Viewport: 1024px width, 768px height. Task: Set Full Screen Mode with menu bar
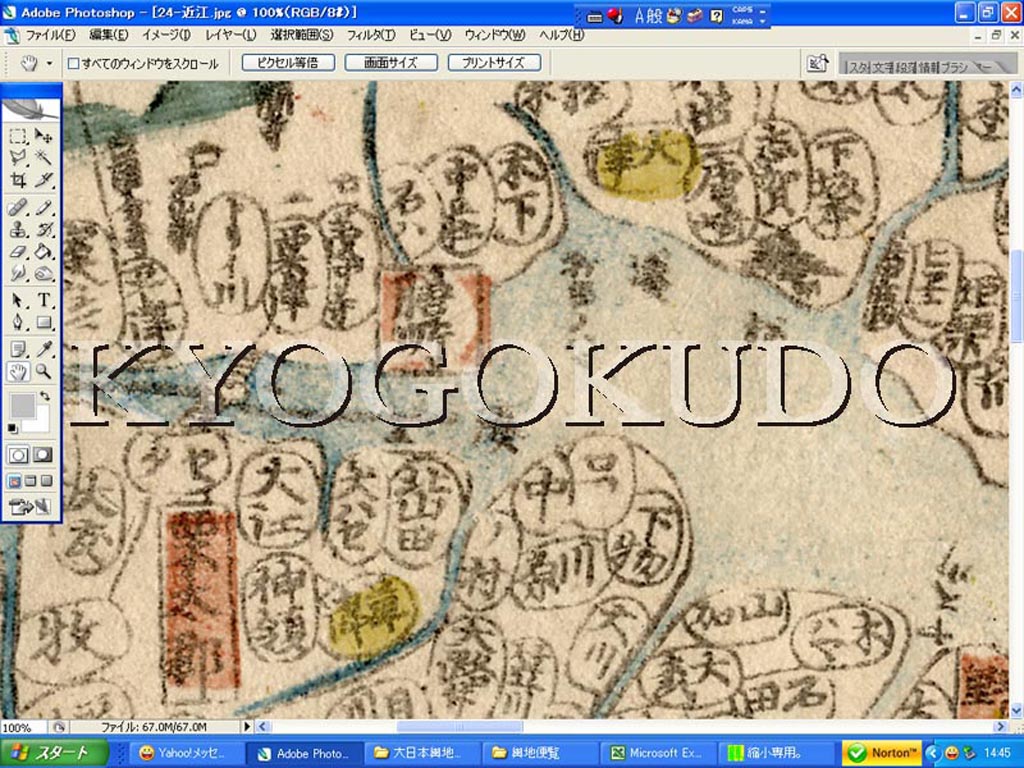(x=30, y=481)
